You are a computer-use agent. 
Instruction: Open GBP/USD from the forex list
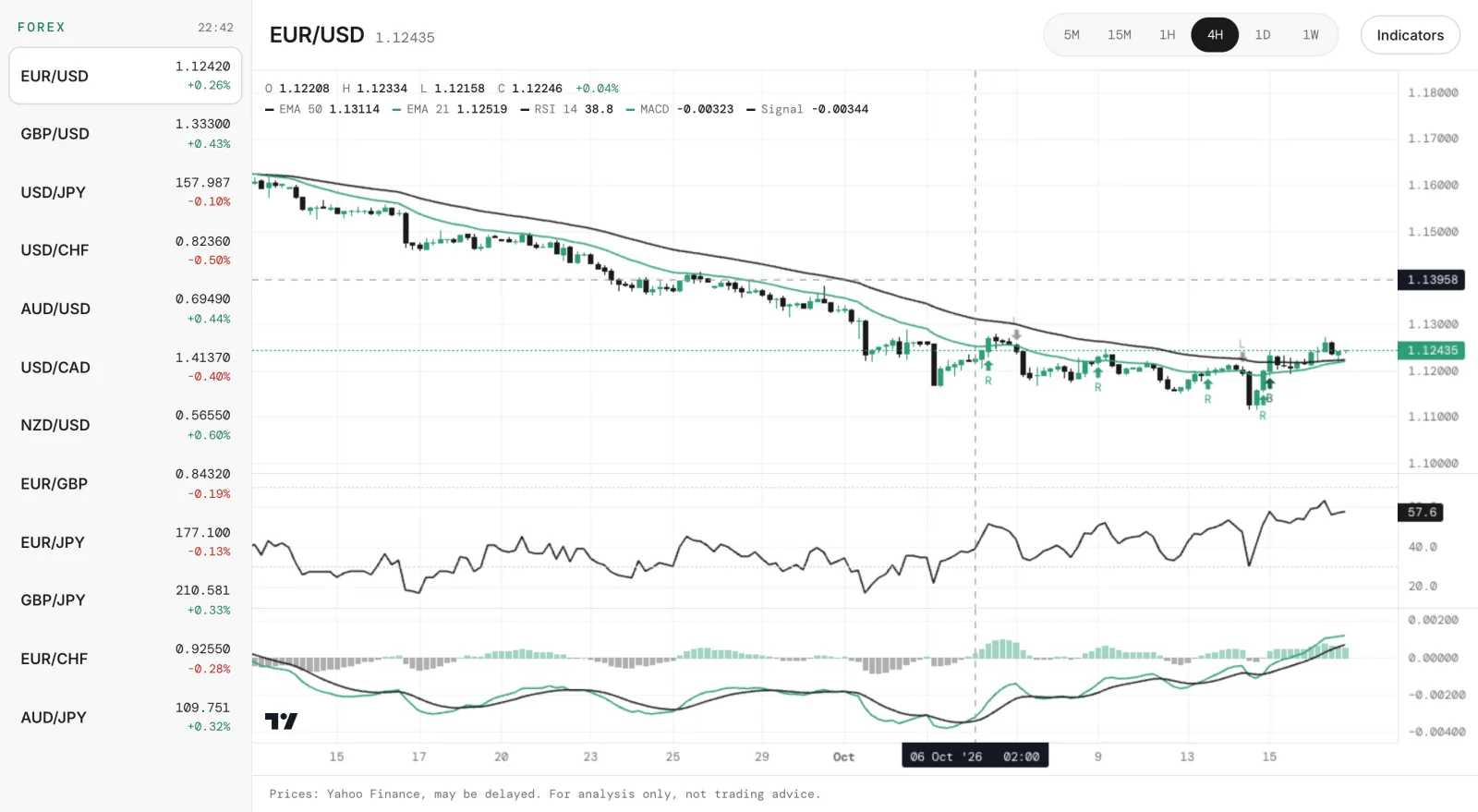(126, 134)
